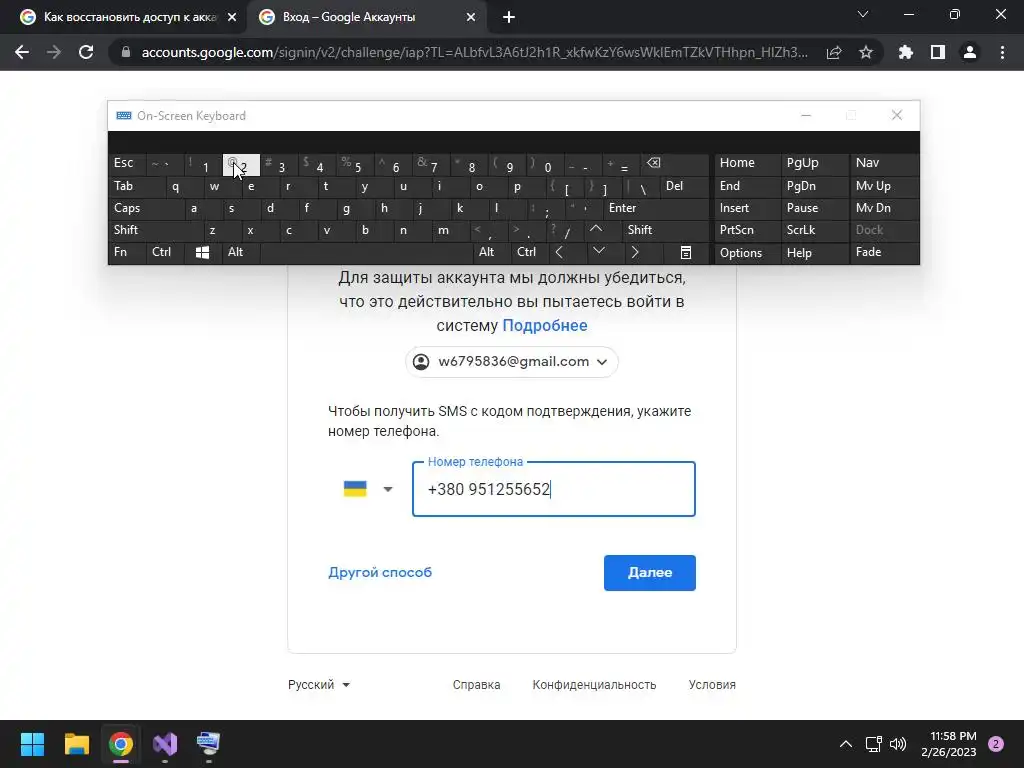Click the Chrome back arrow
1024x768 pixels.
(x=22, y=52)
